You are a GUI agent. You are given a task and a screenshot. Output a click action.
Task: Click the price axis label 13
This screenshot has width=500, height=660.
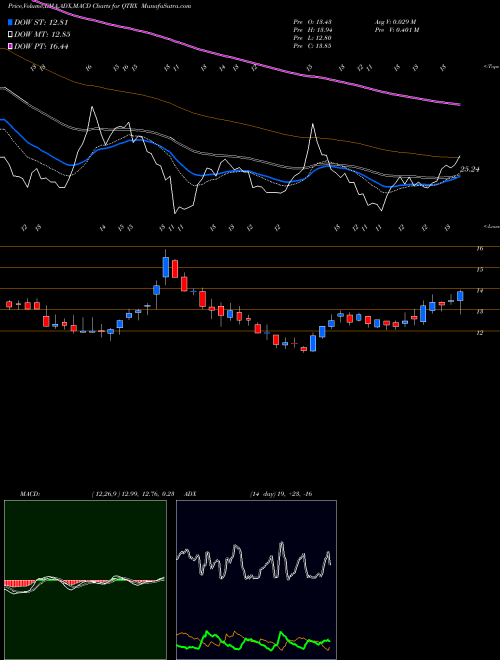pos(479,311)
